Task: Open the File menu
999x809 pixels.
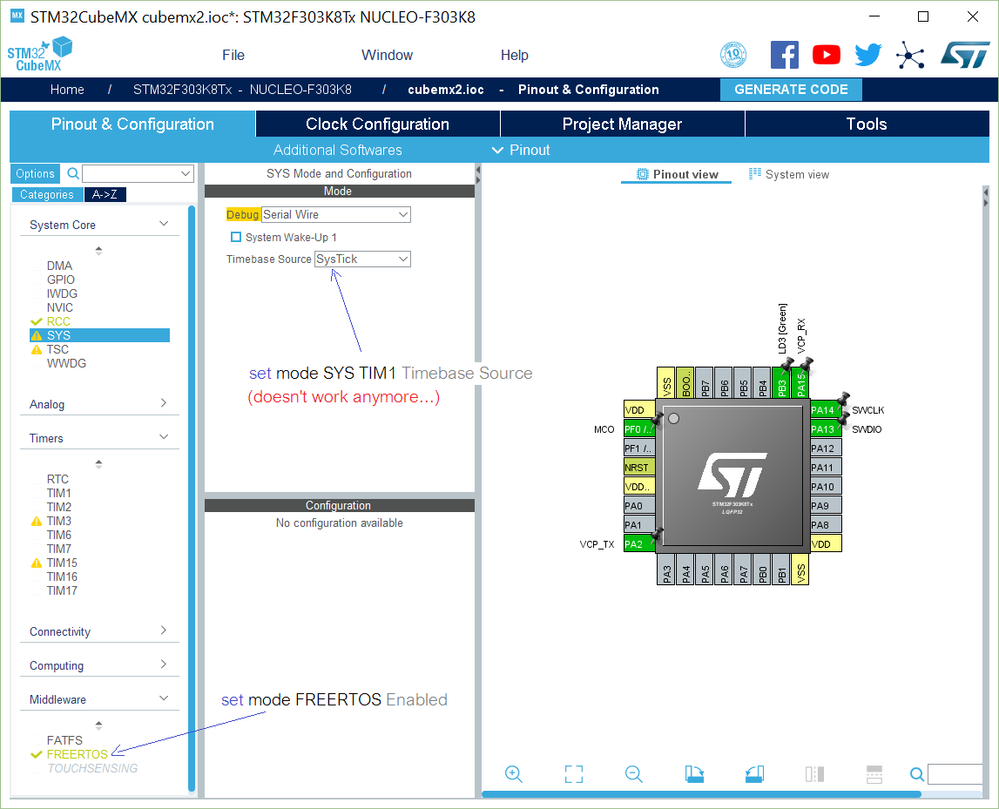Action: 233,55
